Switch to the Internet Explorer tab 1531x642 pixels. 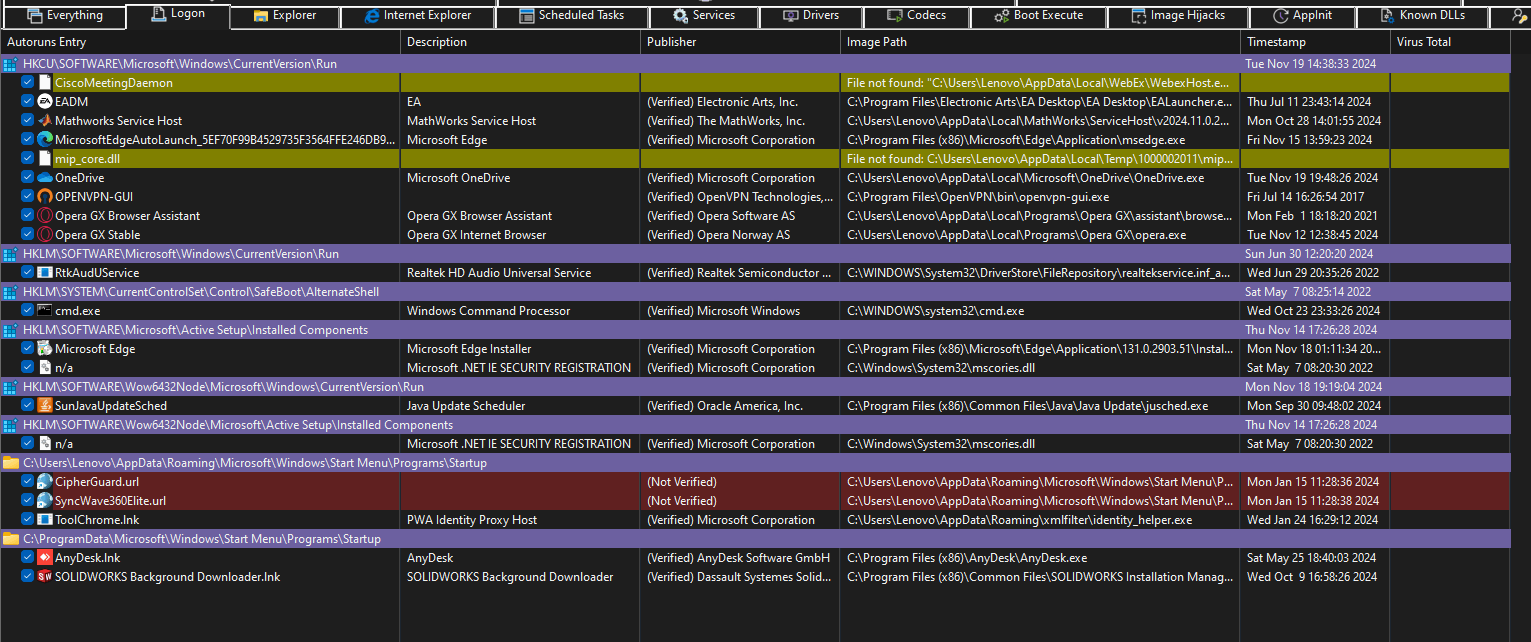click(418, 16)
